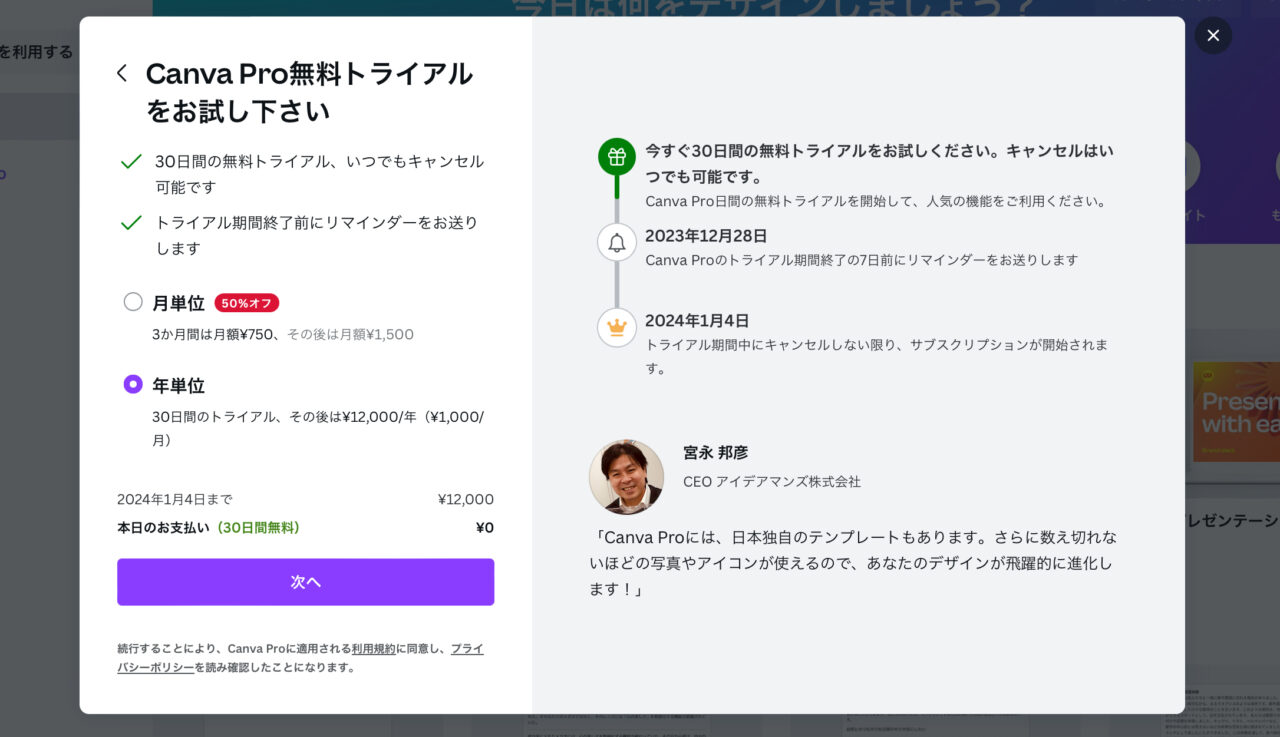Click the bell reminder icon on the timeline
Screen dimensions: 1280x737
coord(616,242)
